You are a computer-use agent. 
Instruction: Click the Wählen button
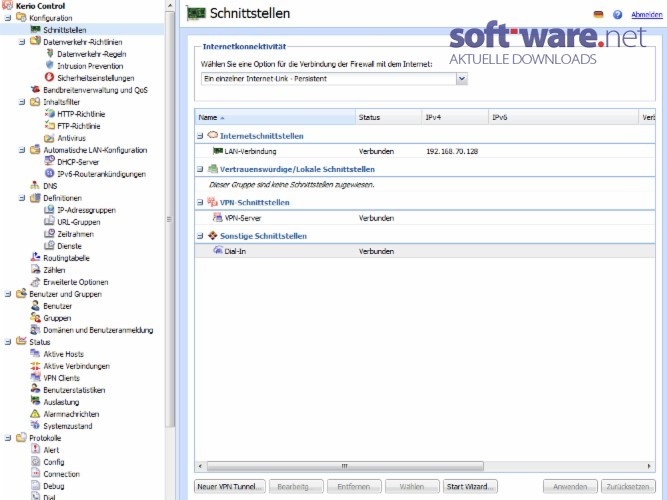pos(412,486)
